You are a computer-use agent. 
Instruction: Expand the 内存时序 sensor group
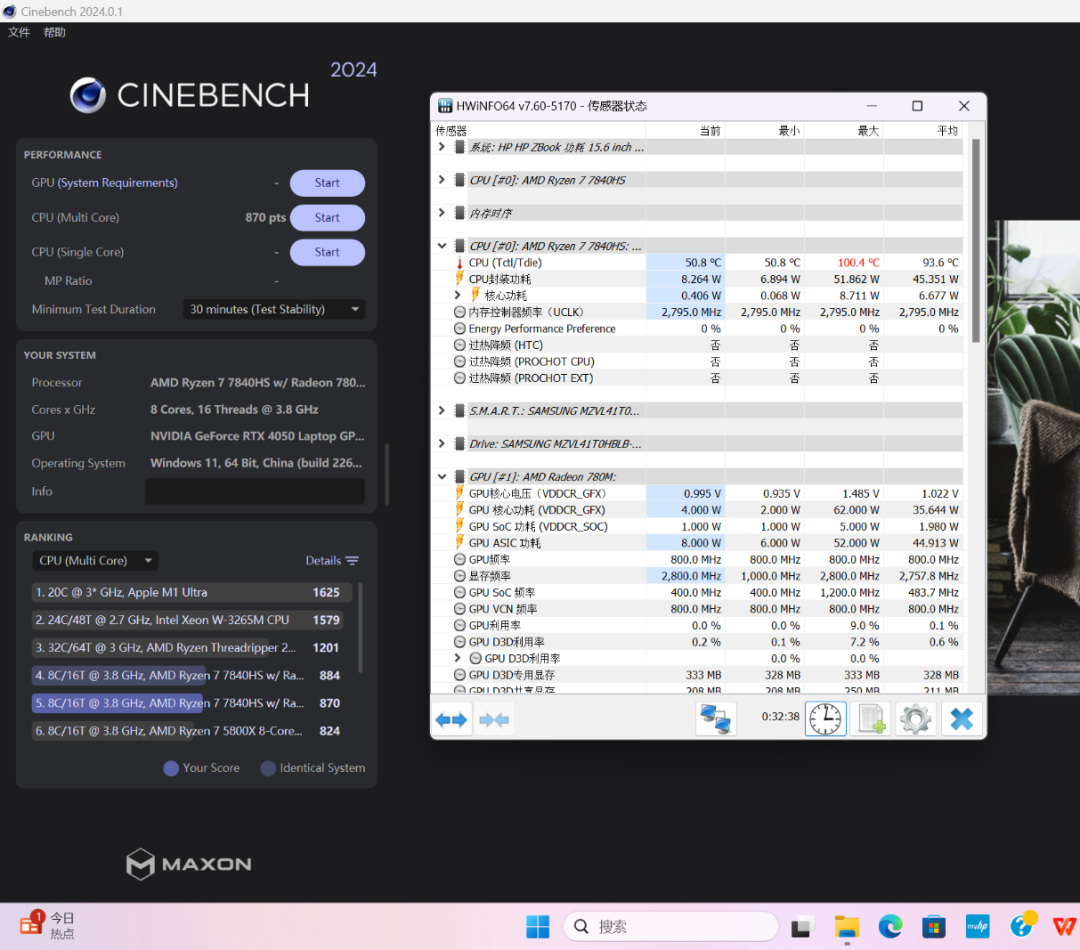click(x=442, y=213)
